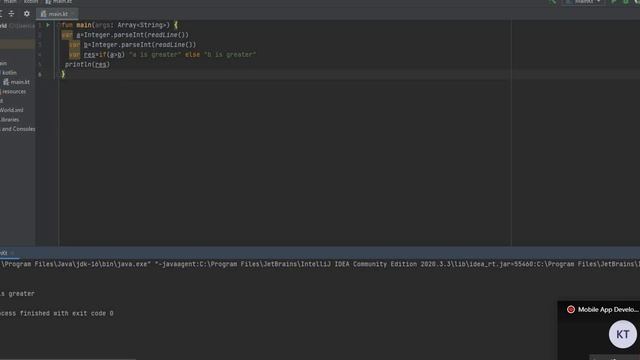The image size is (640, 360).
Task: Select the main.kt editor tab
Action: pos(58,14)
